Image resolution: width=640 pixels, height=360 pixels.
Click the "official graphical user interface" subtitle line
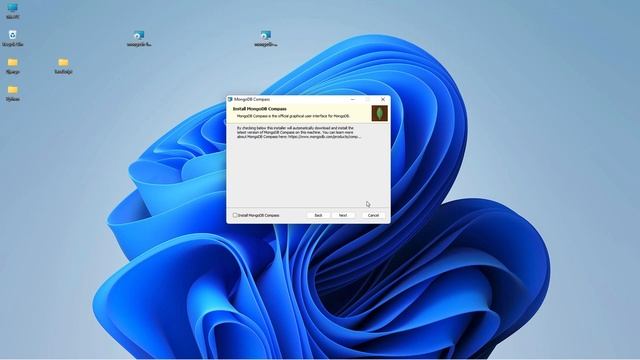point(293,116)
